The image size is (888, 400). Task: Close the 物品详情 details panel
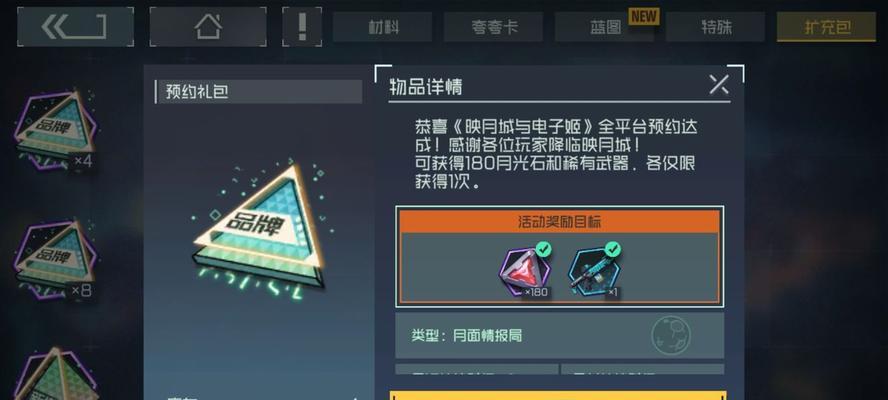719,85
